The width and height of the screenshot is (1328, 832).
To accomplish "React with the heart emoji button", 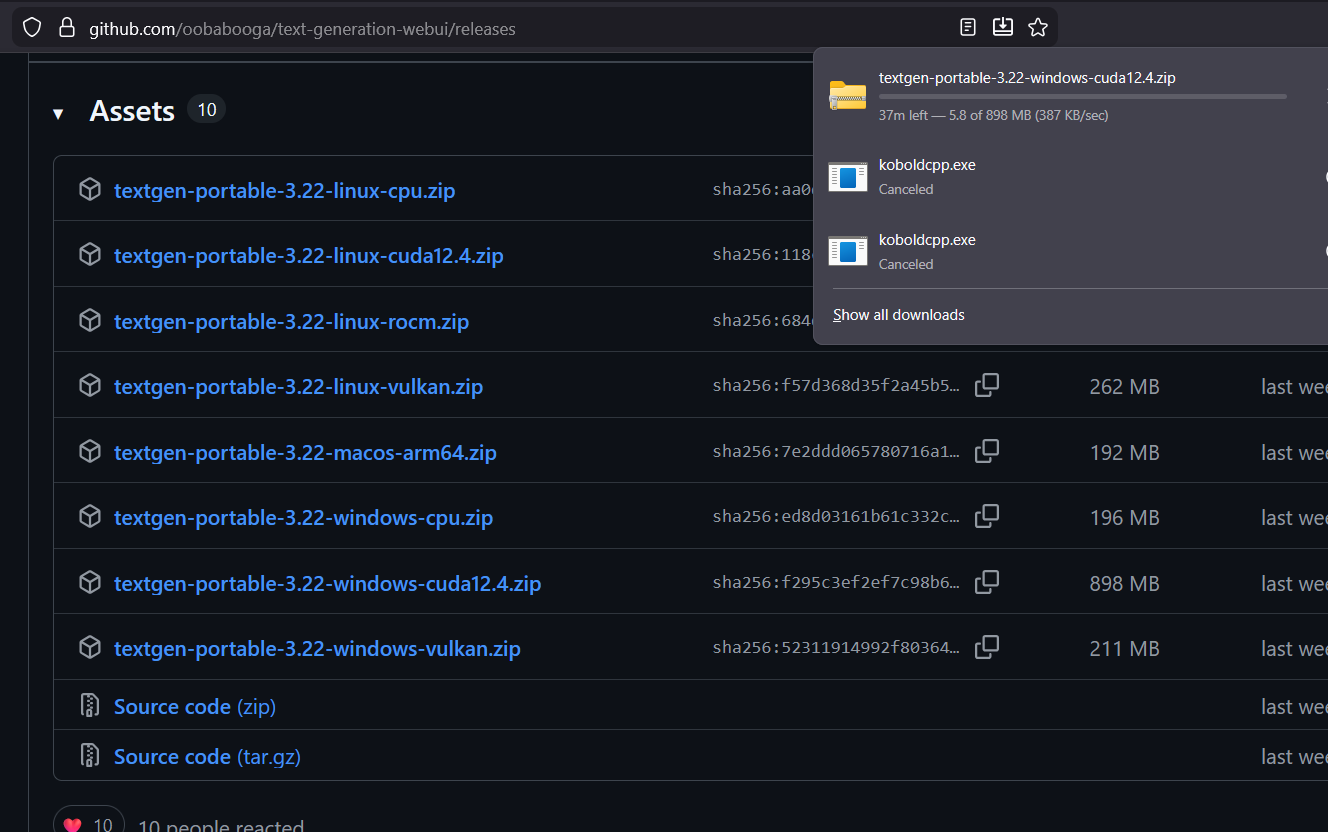I will coord(88,825).
